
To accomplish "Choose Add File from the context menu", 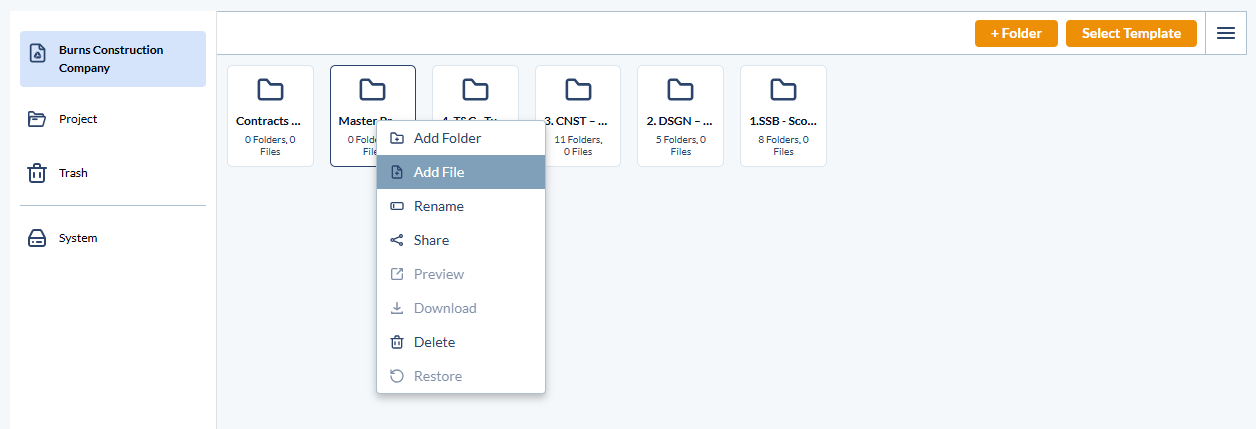I will [439, 172].
